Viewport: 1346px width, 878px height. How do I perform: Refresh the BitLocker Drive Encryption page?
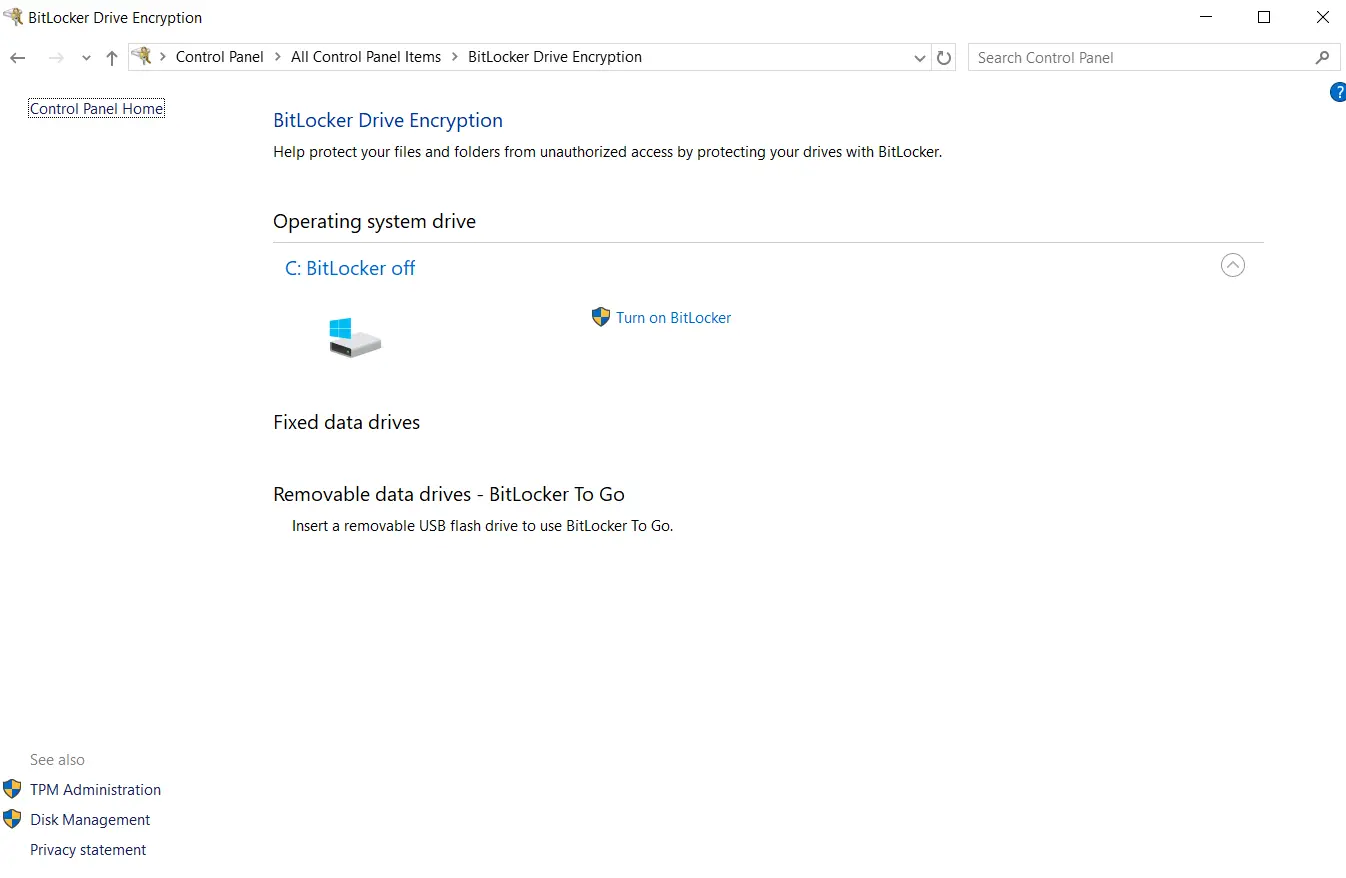tap(944, 58)
